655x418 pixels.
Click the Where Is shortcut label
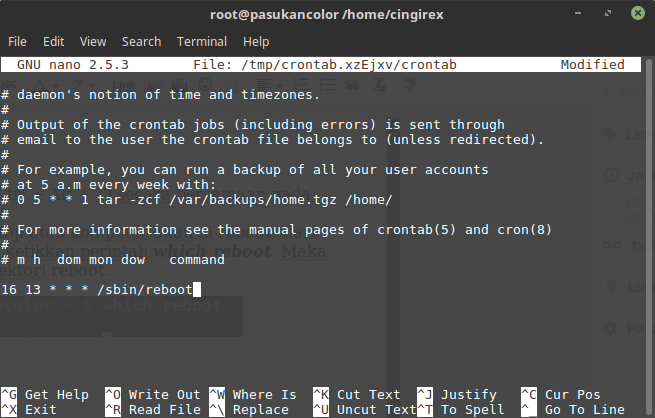pos(264,395)
